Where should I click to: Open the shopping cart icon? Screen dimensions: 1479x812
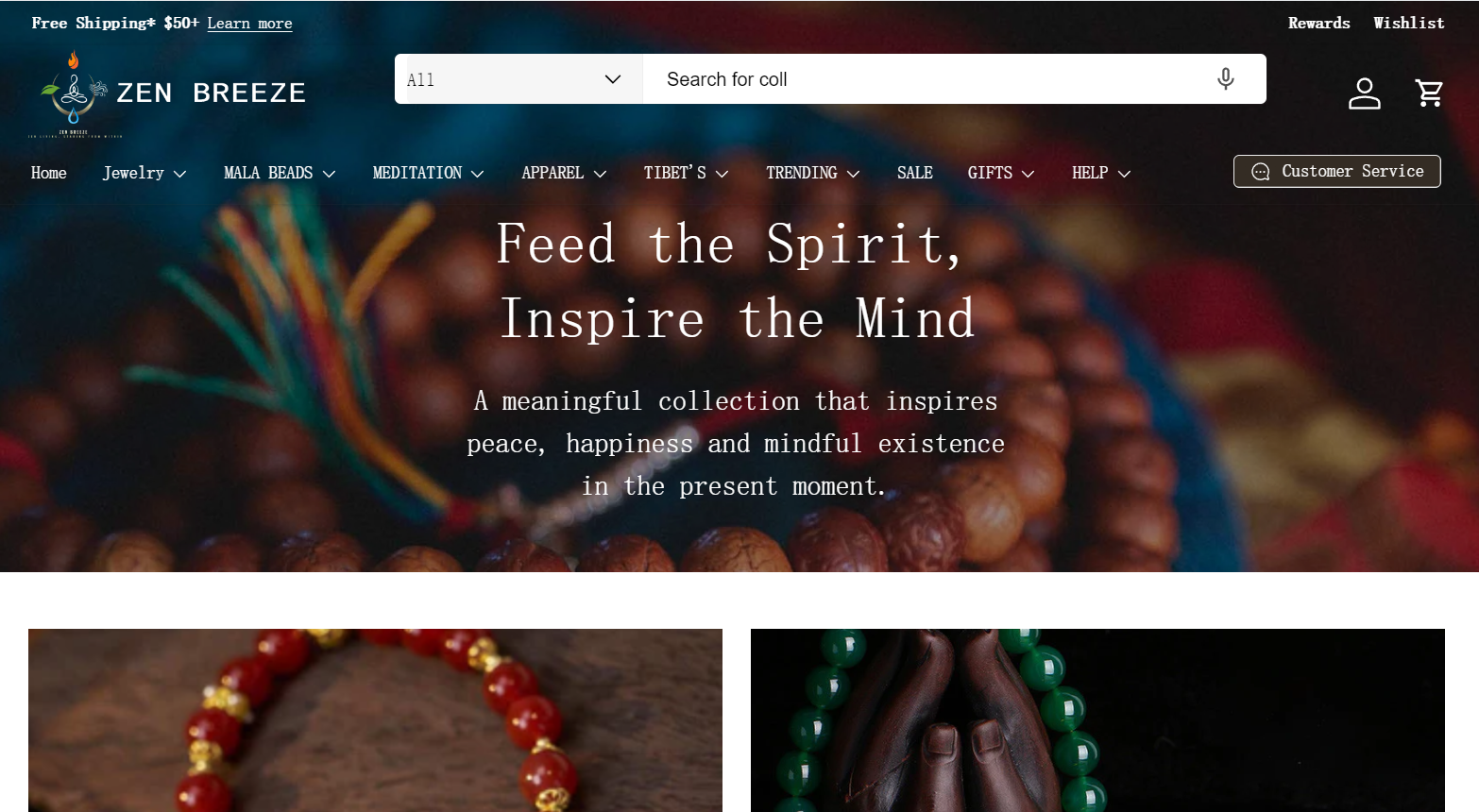pos(1429,93)
